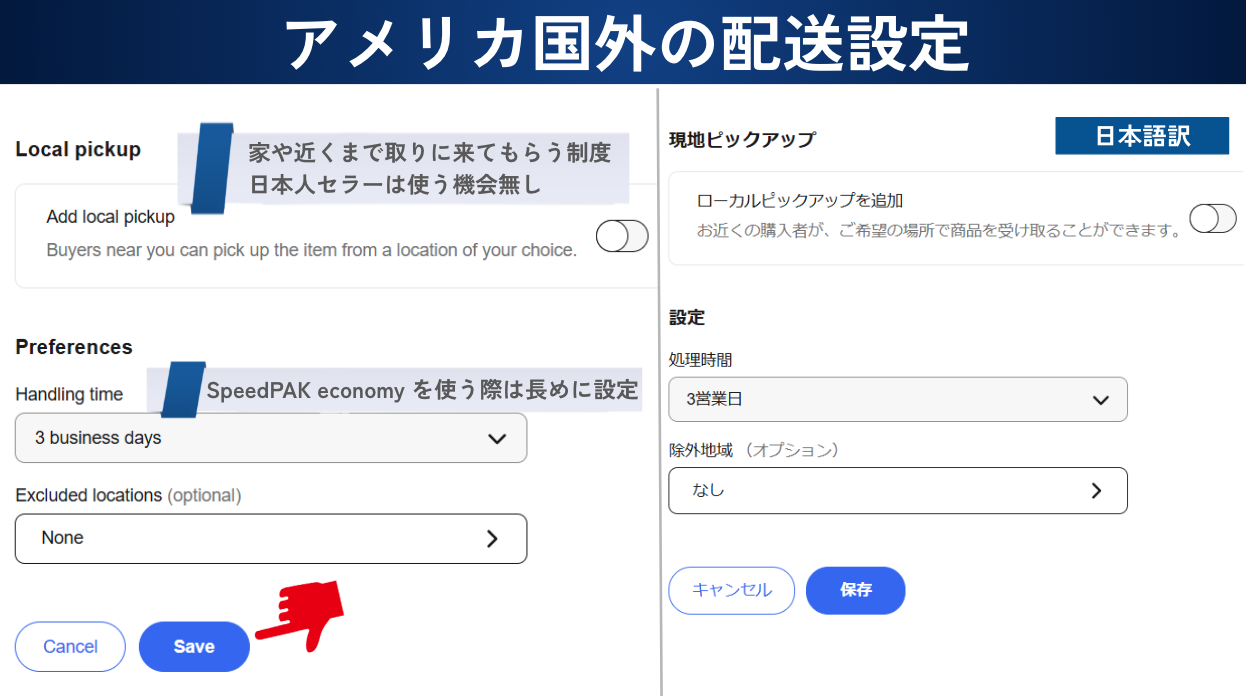The image size is (1246, 696).
Task: Open the "3 business days" handling time dropdown
Action: [270, 438]
